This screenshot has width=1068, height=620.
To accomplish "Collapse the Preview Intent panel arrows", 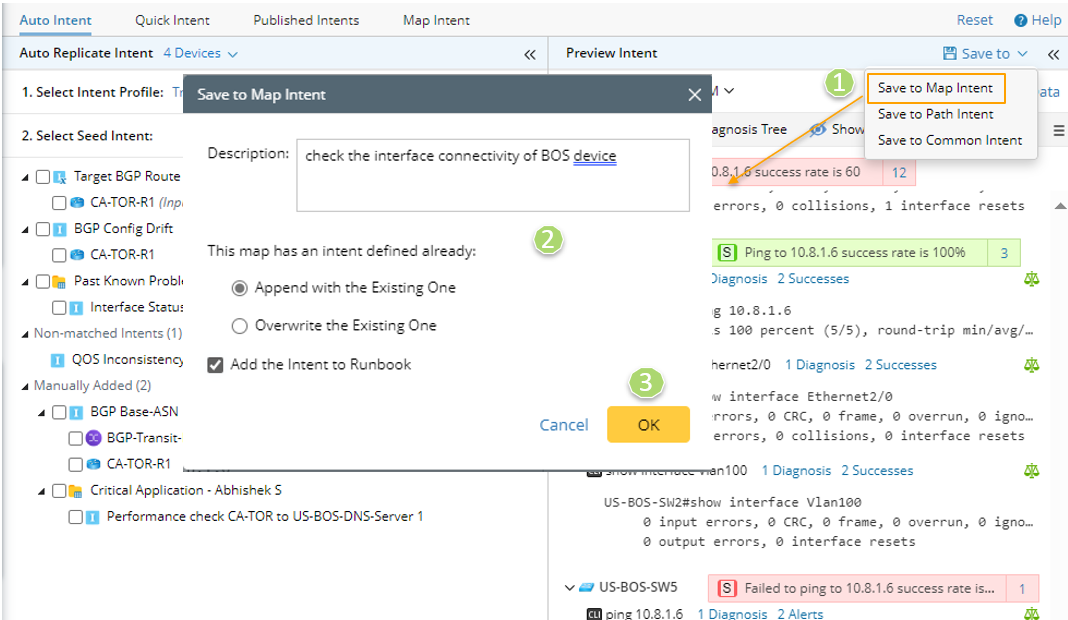I will pos(1053,55).
